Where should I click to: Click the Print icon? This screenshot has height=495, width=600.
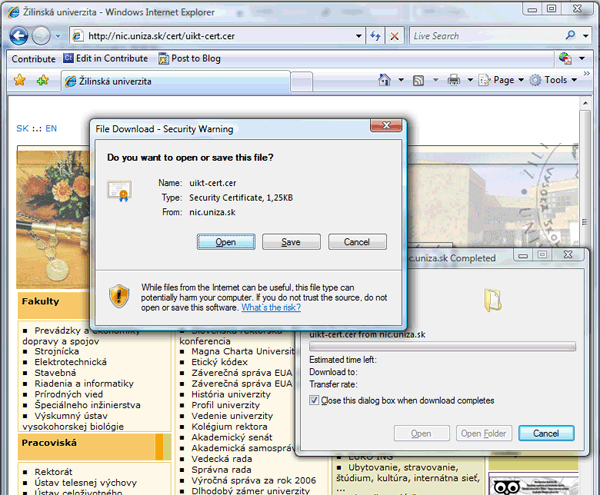453,80
